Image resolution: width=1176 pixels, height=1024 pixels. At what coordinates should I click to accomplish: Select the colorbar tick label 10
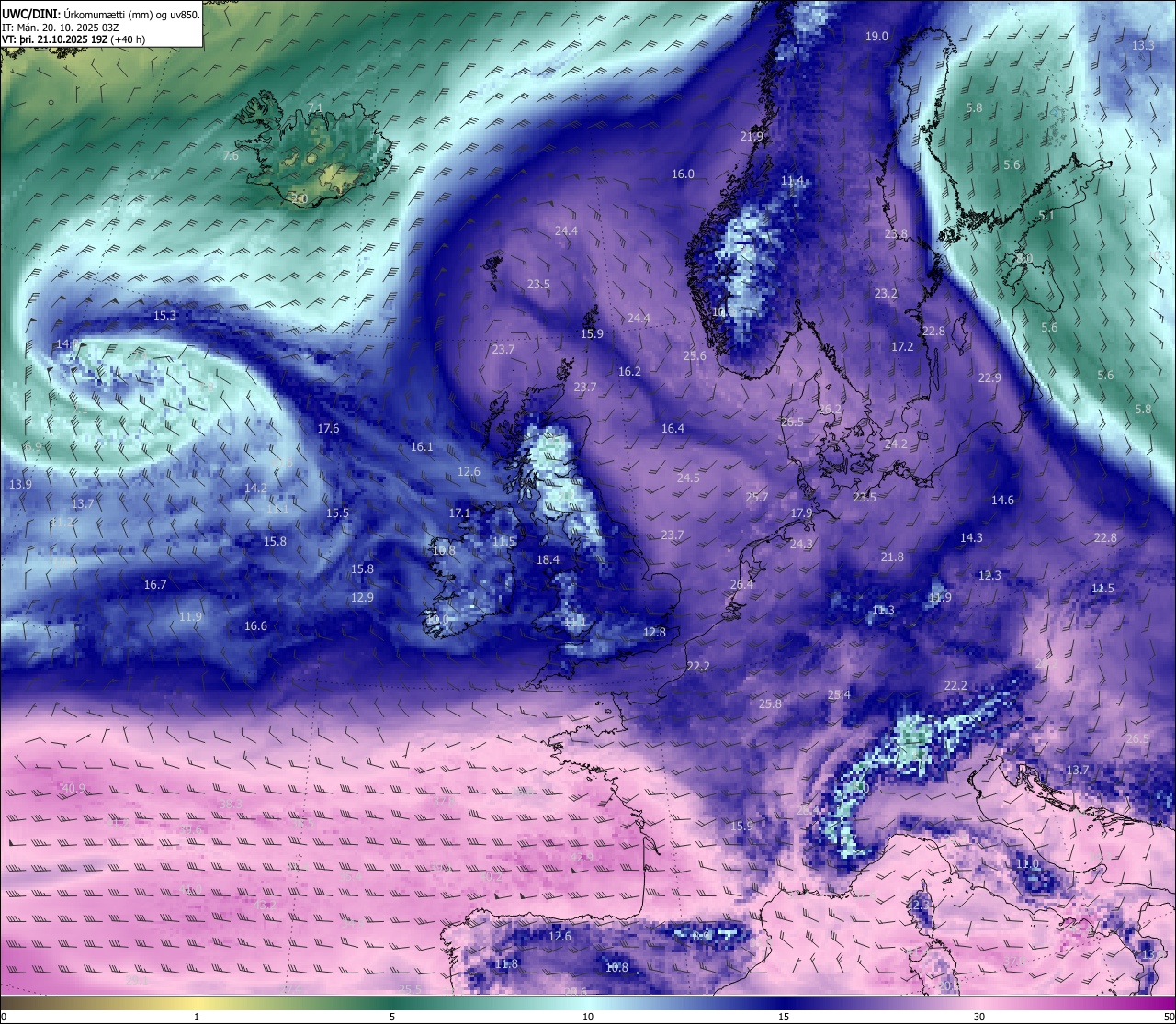[588, 1017]
